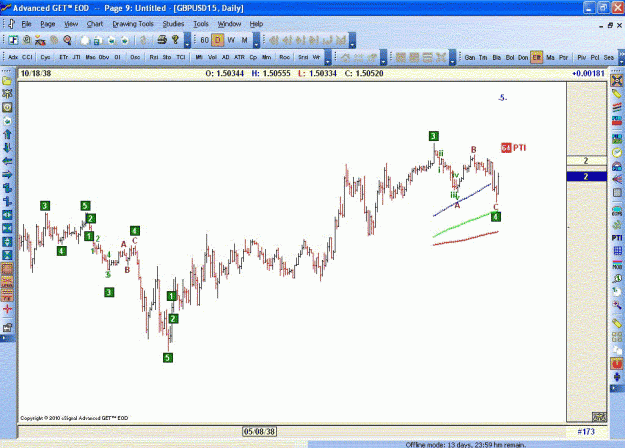Click the MOB tool icon
625x448 pixels.
coord(617,264)
